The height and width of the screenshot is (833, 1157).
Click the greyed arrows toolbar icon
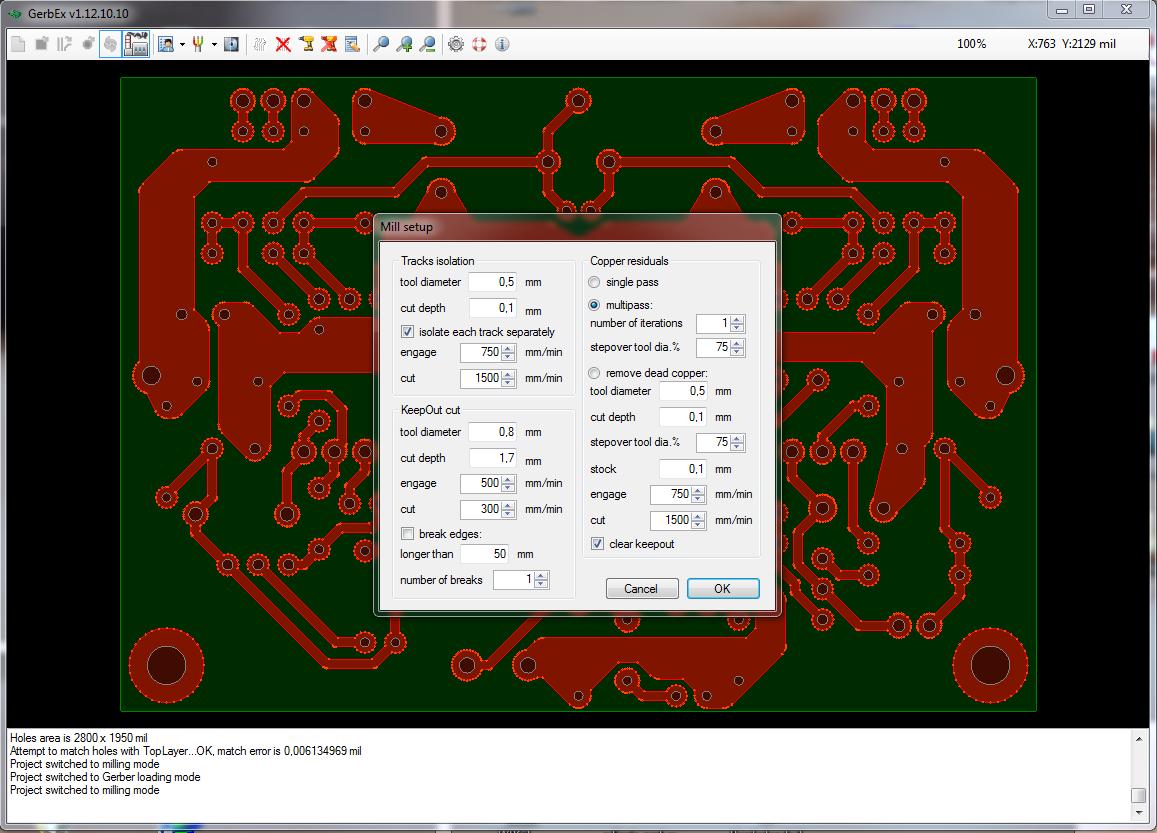pyautogui.click(x=64, y=44)
